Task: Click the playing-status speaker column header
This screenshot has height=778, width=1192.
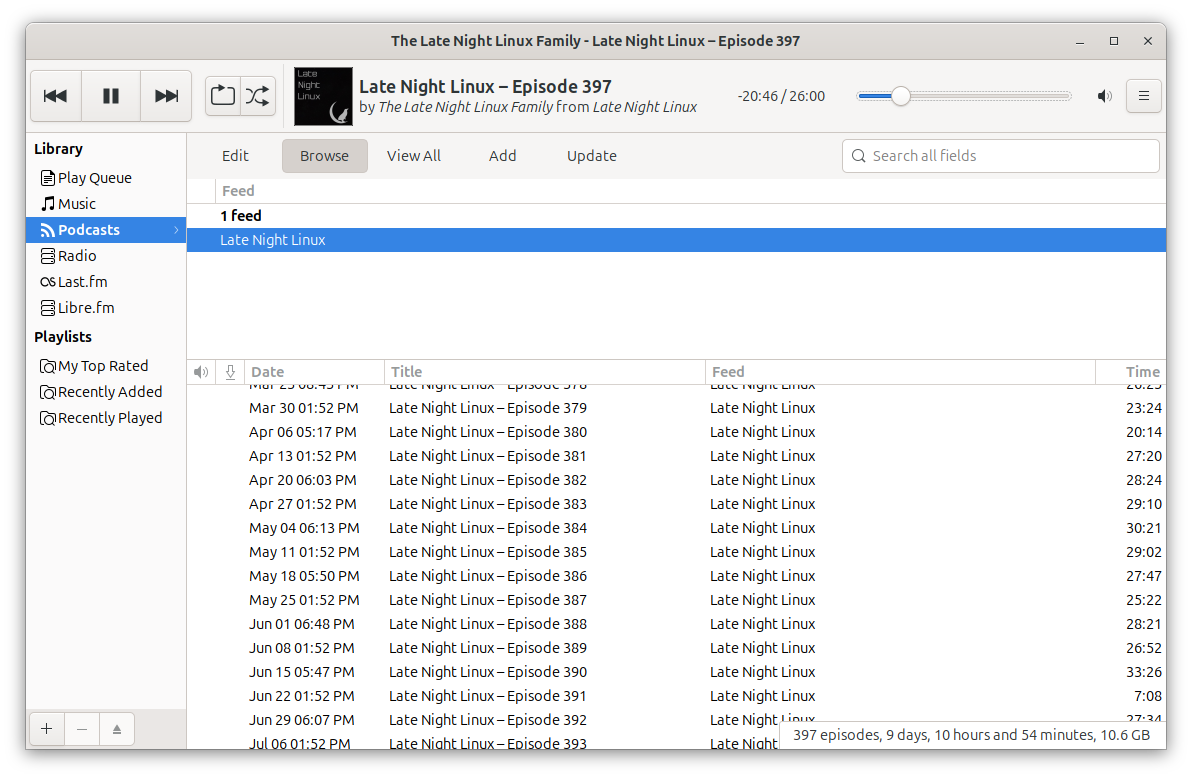Action: point(201,372)
